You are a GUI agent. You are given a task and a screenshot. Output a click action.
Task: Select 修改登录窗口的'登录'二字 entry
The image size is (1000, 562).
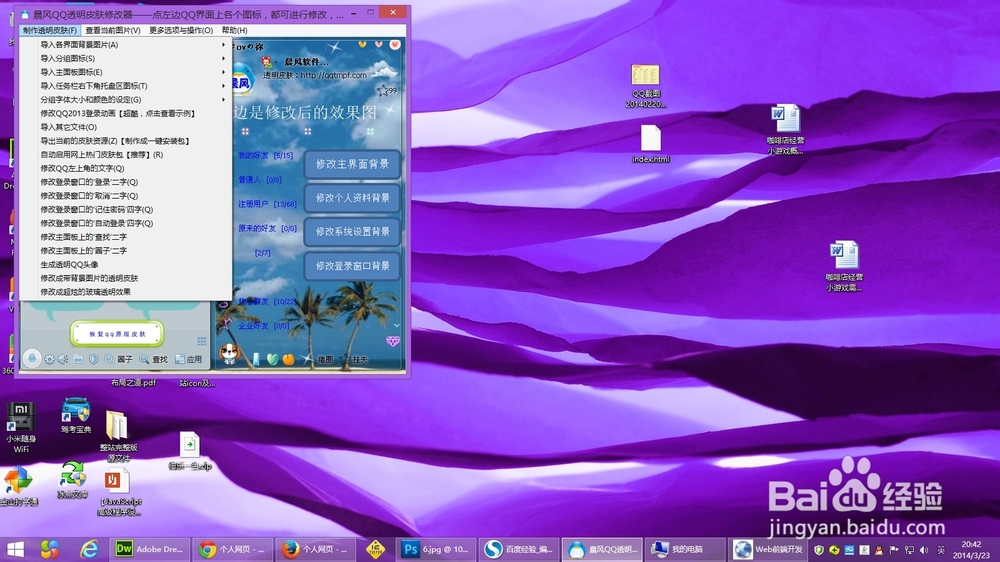(126, 182)
